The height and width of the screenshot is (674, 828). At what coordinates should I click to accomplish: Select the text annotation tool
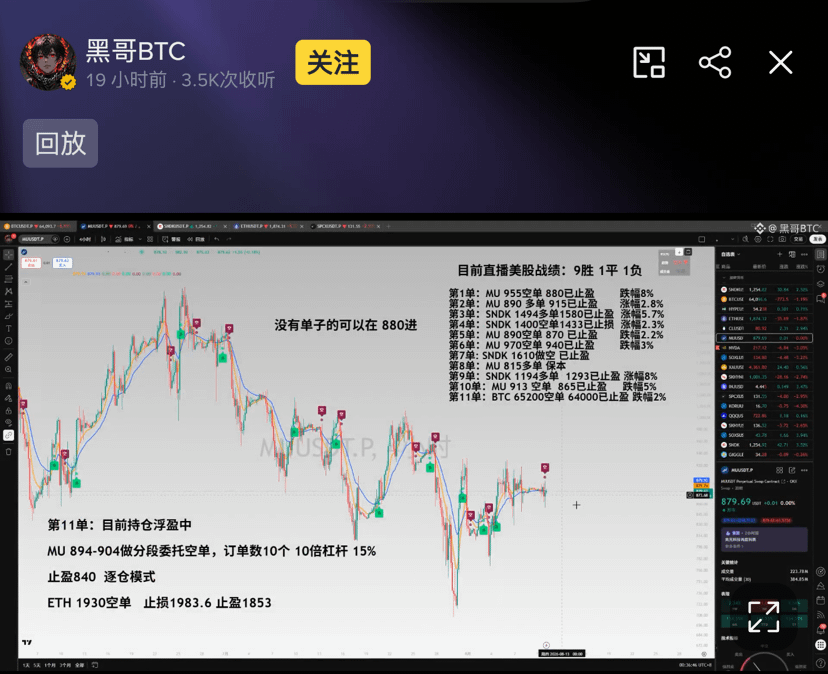point(8,329)
